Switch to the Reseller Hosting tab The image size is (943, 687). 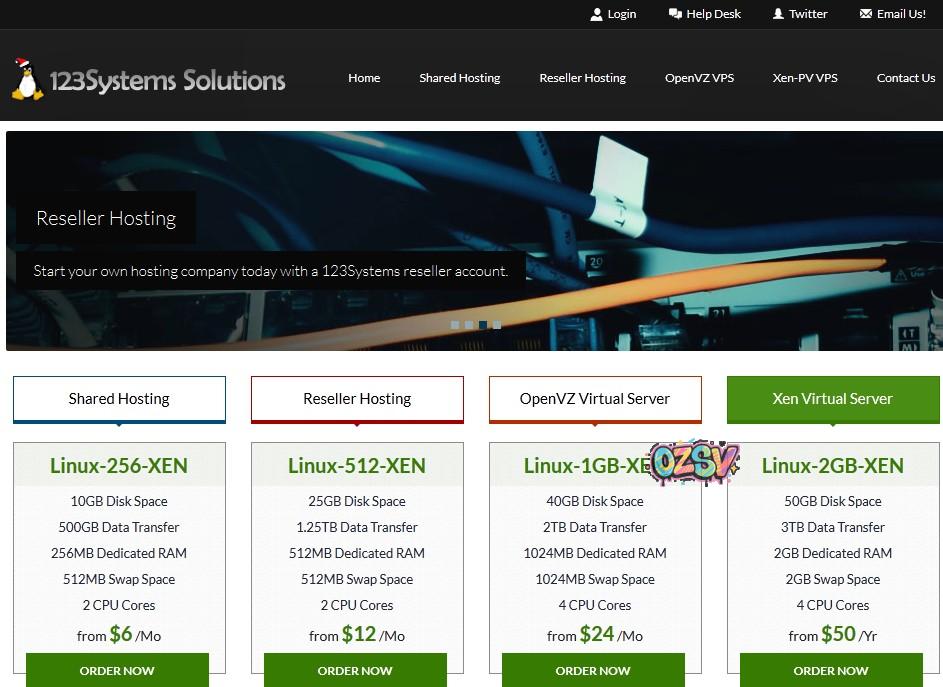coord(357,399)
